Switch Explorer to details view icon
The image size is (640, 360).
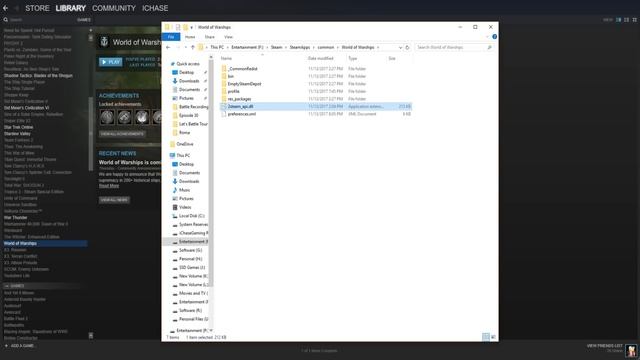(486, 337)
